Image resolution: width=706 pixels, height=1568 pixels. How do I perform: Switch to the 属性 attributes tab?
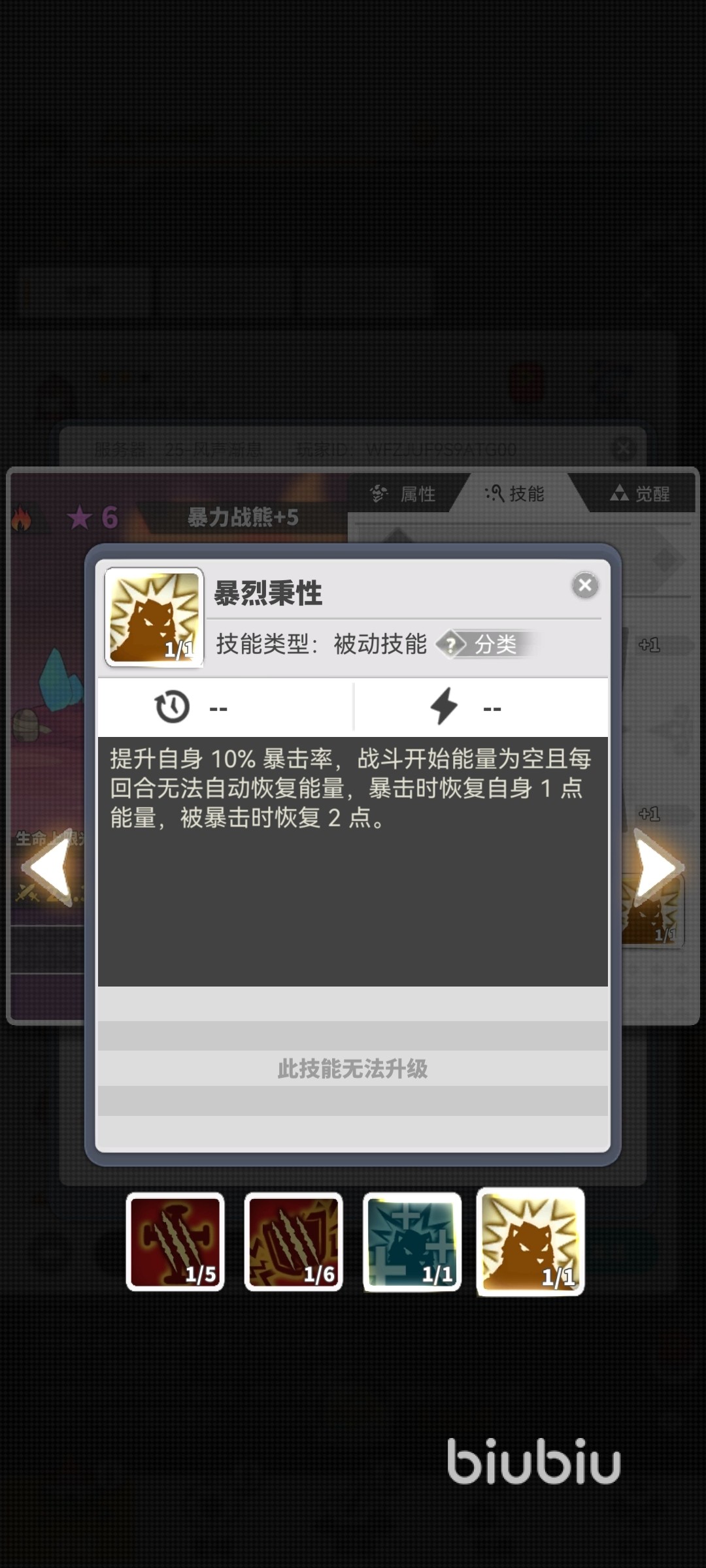click(x=403, y=494)
